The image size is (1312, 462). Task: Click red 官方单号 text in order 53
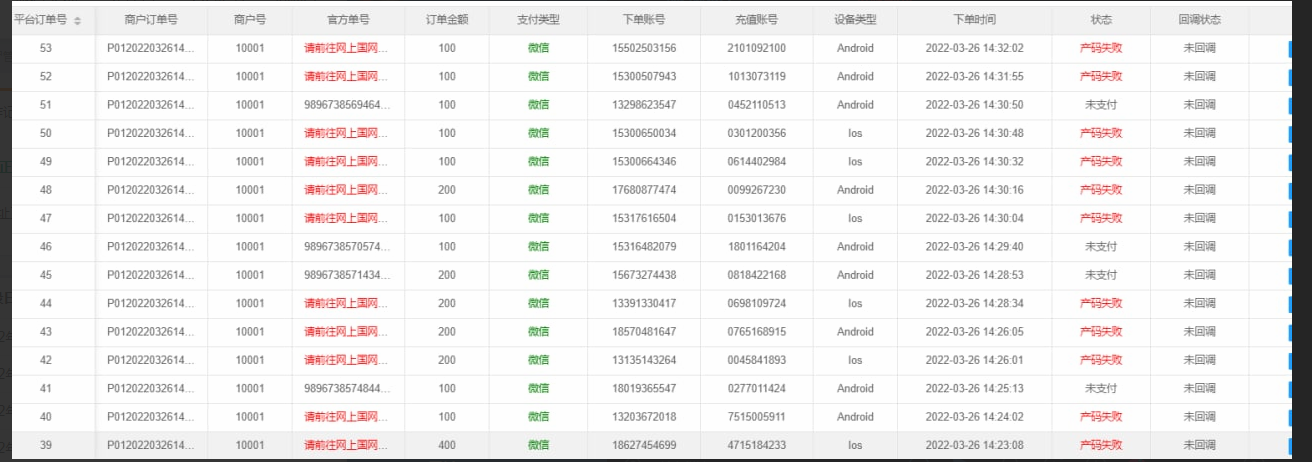click(x=346, y=48)
